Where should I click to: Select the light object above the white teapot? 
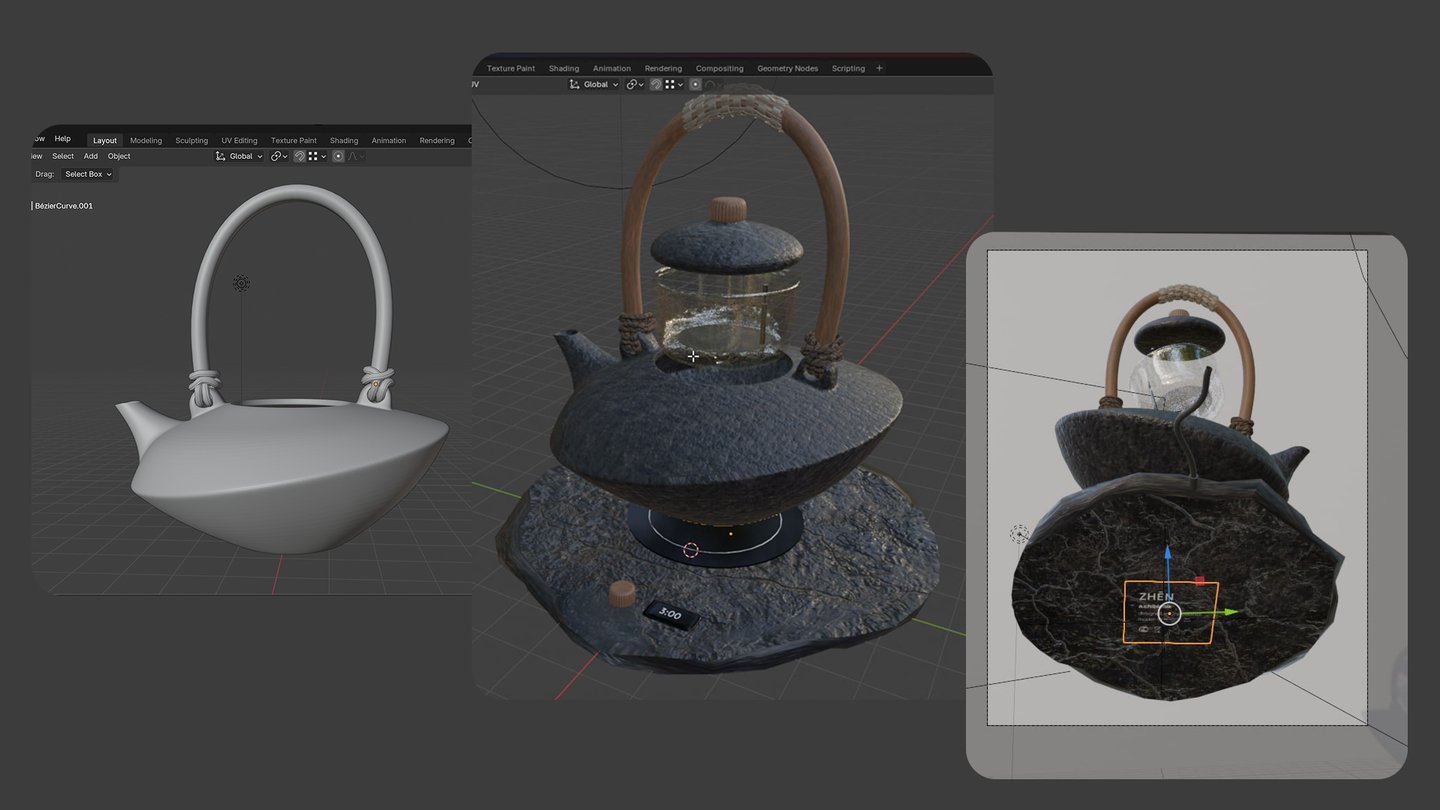coord(241,284)
